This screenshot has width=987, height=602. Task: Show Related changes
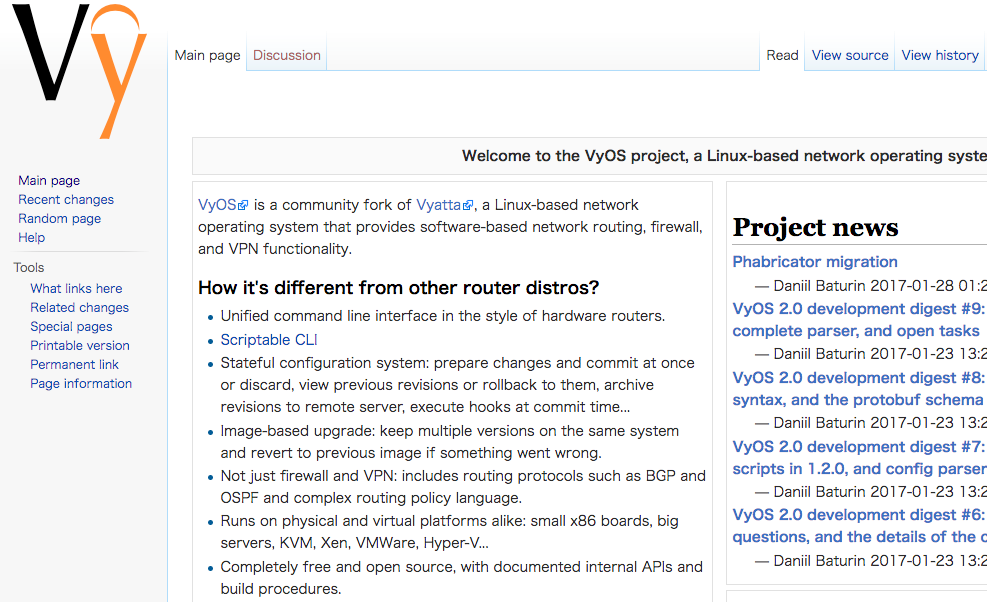coord(79,307)
